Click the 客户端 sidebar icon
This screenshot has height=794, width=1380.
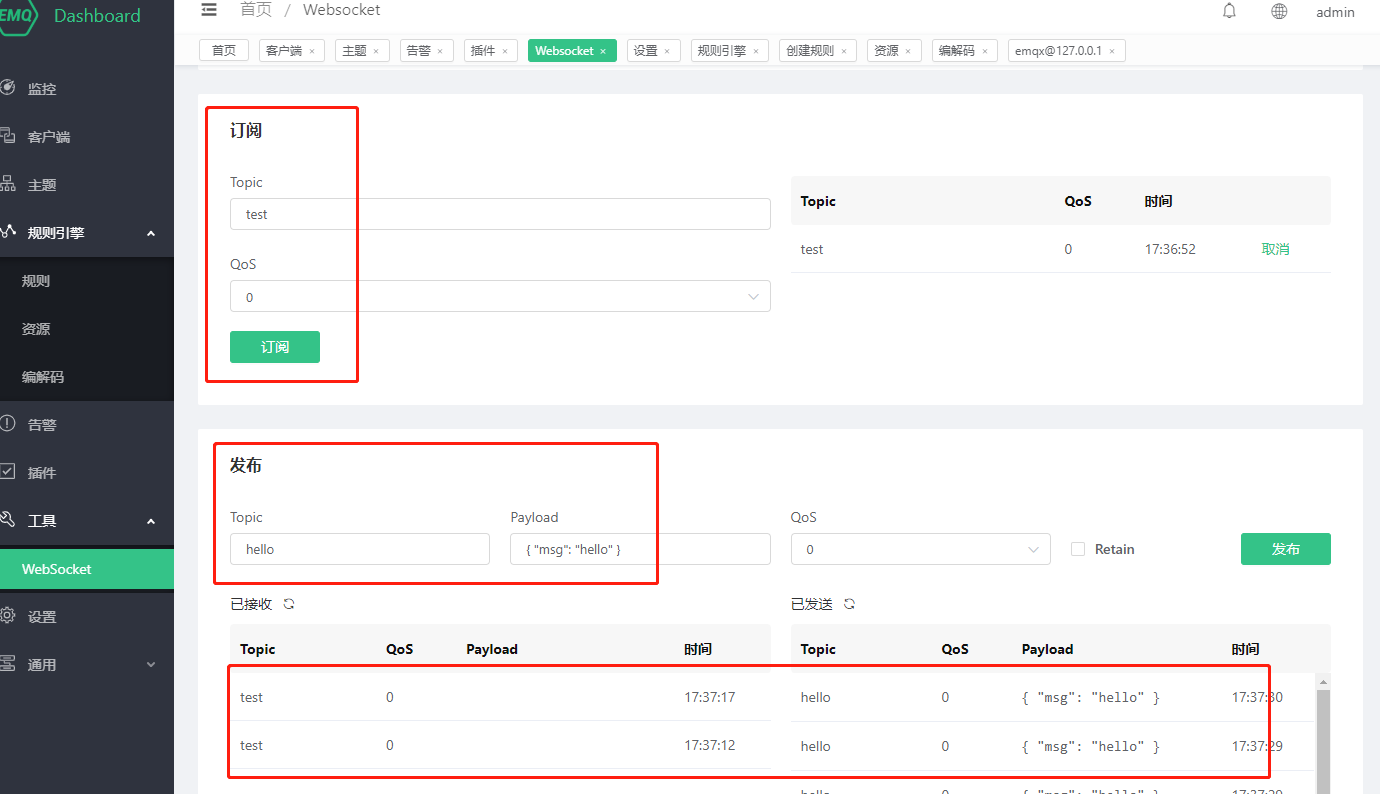[7, 136]
